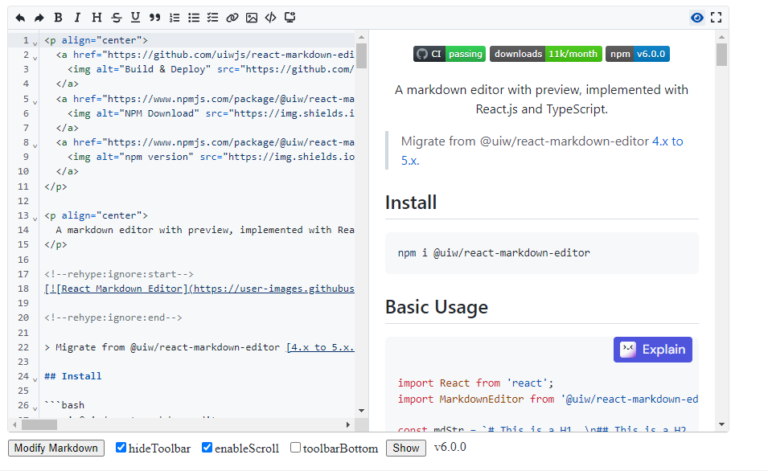Apply bold formatting

[x=58, y=18]
